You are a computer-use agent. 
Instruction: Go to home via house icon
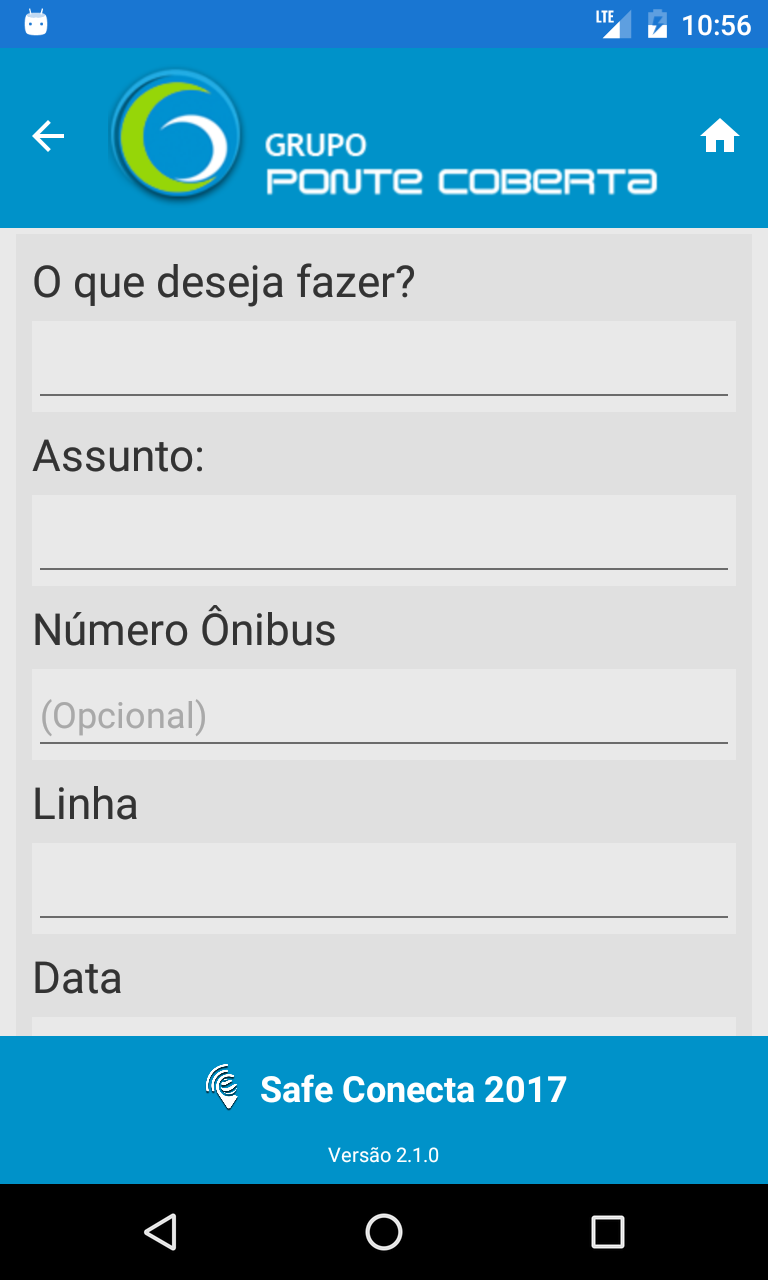click(720, 136)
